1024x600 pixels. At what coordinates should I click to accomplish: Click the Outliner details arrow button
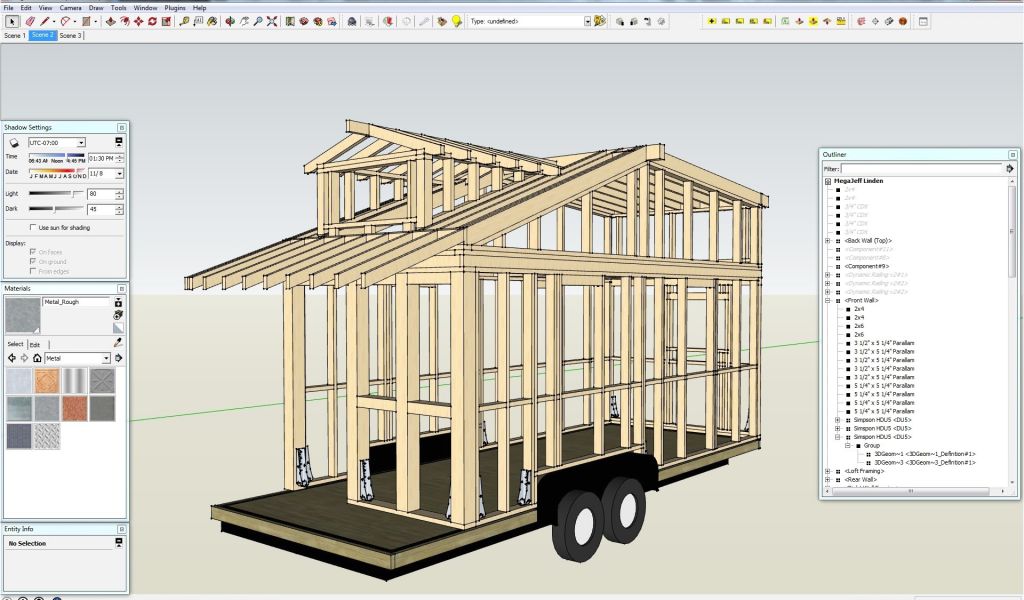click(x=1010, y=169)
